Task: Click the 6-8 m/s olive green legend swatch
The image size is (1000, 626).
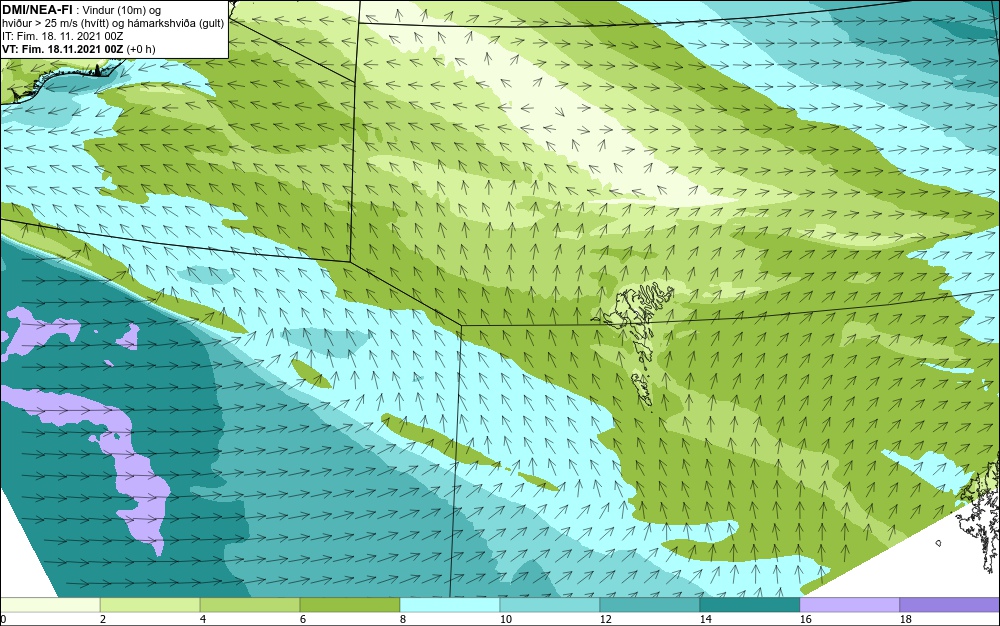Action: coord(349,605)
